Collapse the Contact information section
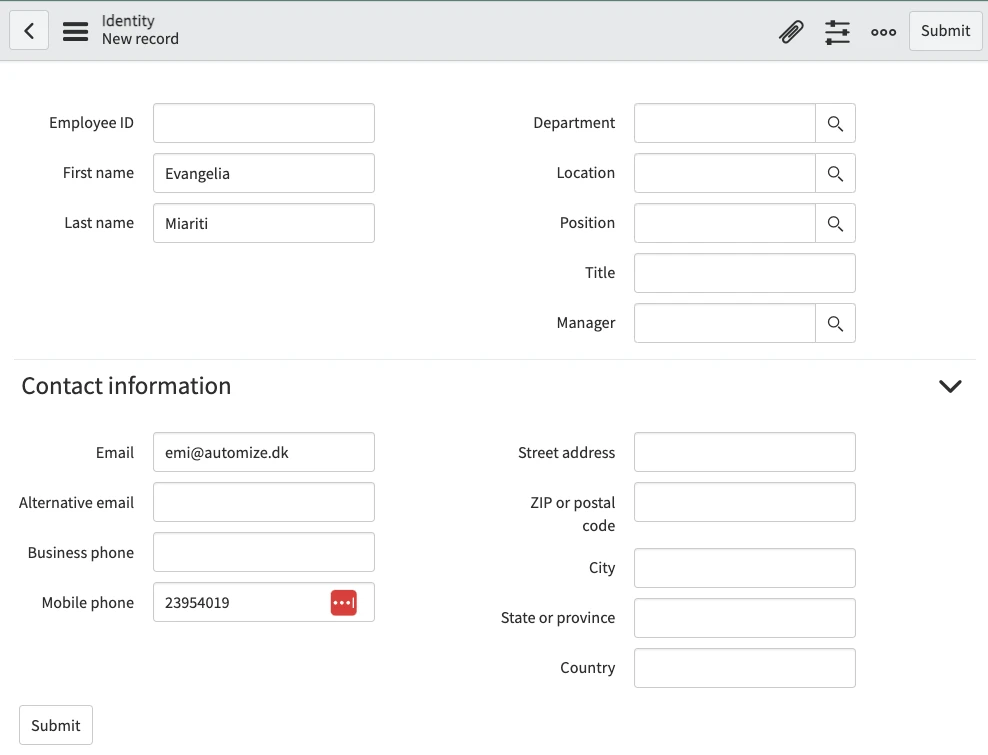The width and height of the screenshot is (988, 755). (x=950, y=386)
